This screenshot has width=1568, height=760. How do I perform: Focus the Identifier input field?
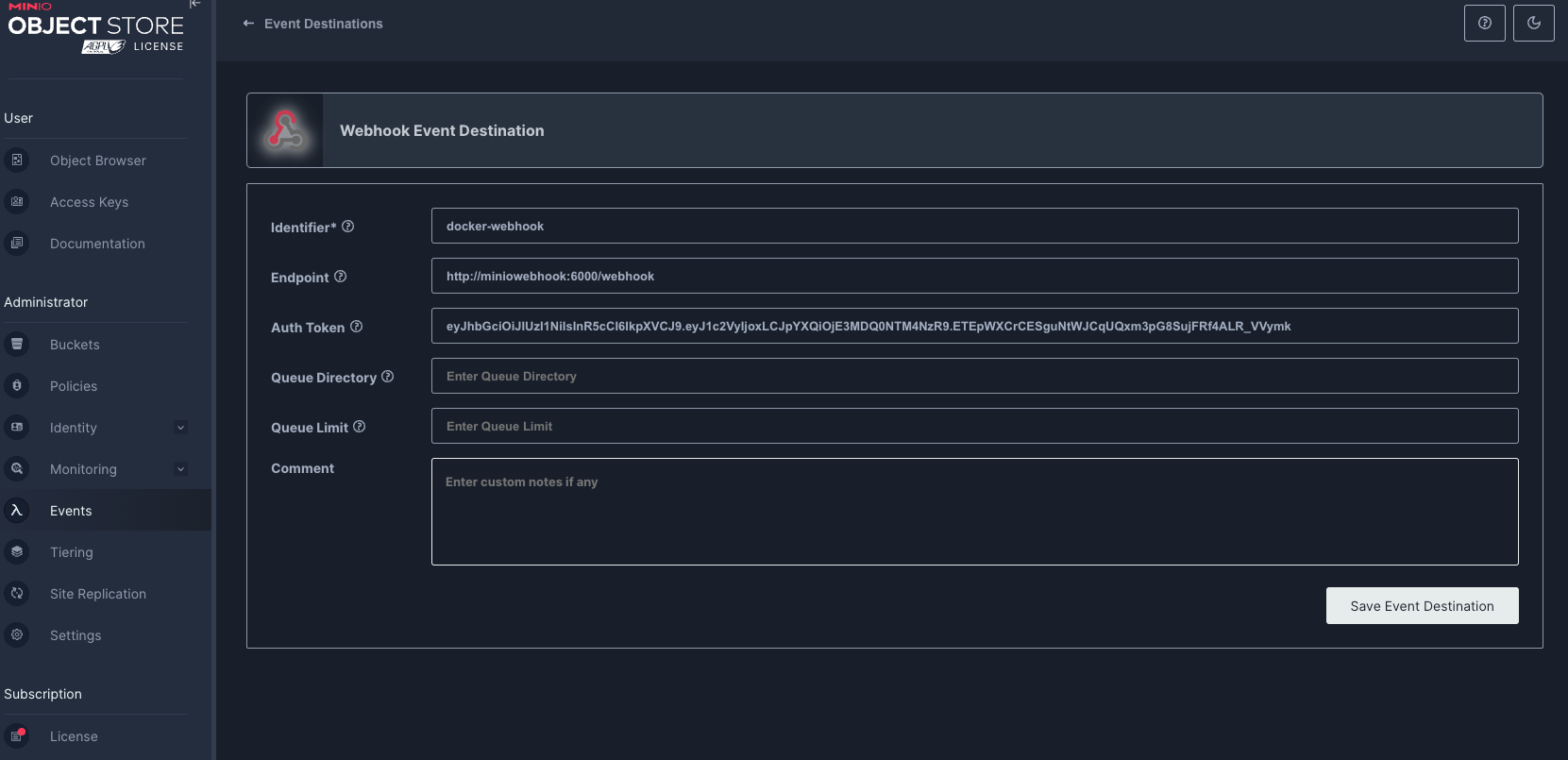coord(974,226)
